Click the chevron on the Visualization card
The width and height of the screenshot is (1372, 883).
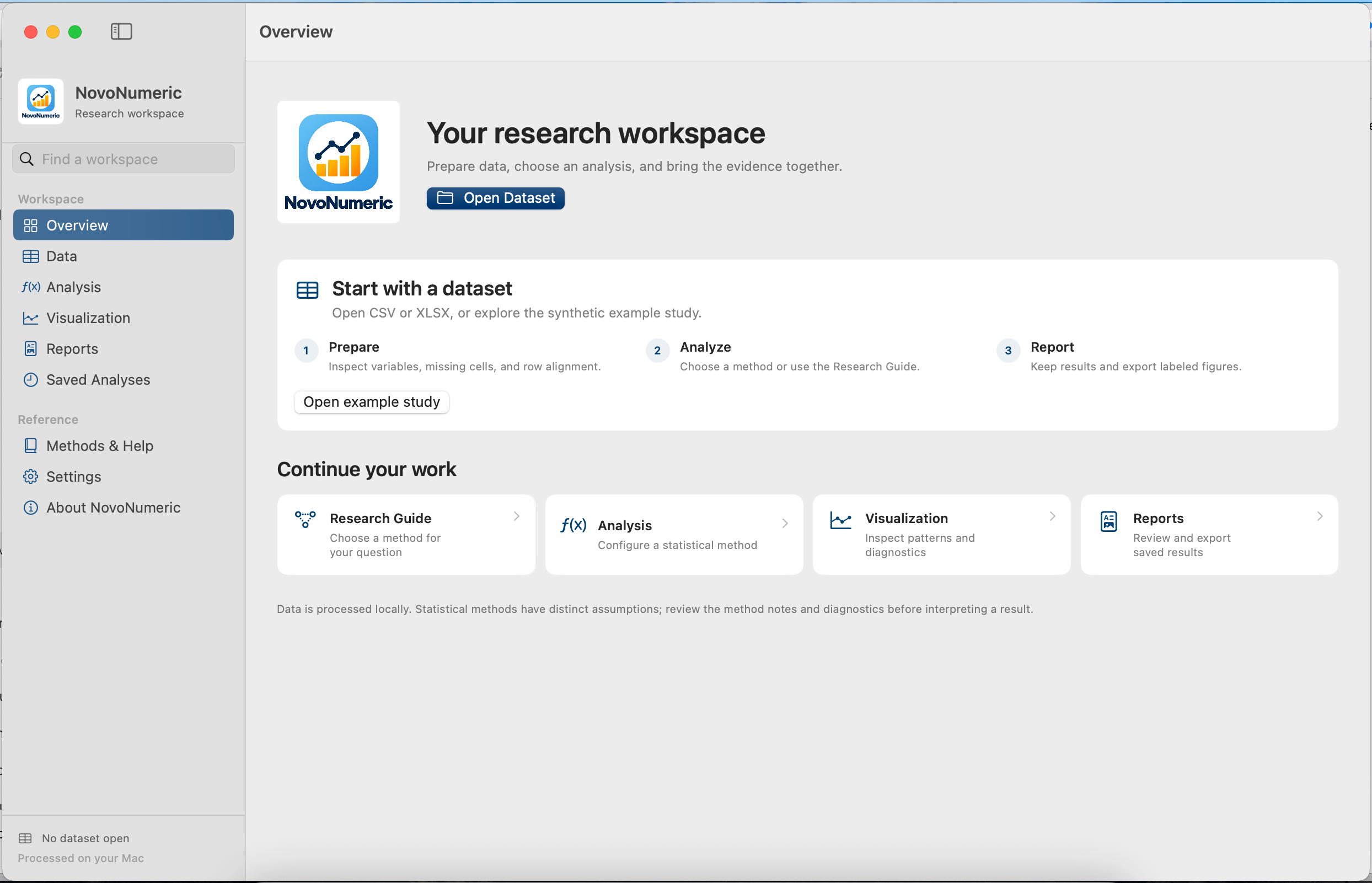tap(1052, 516)
